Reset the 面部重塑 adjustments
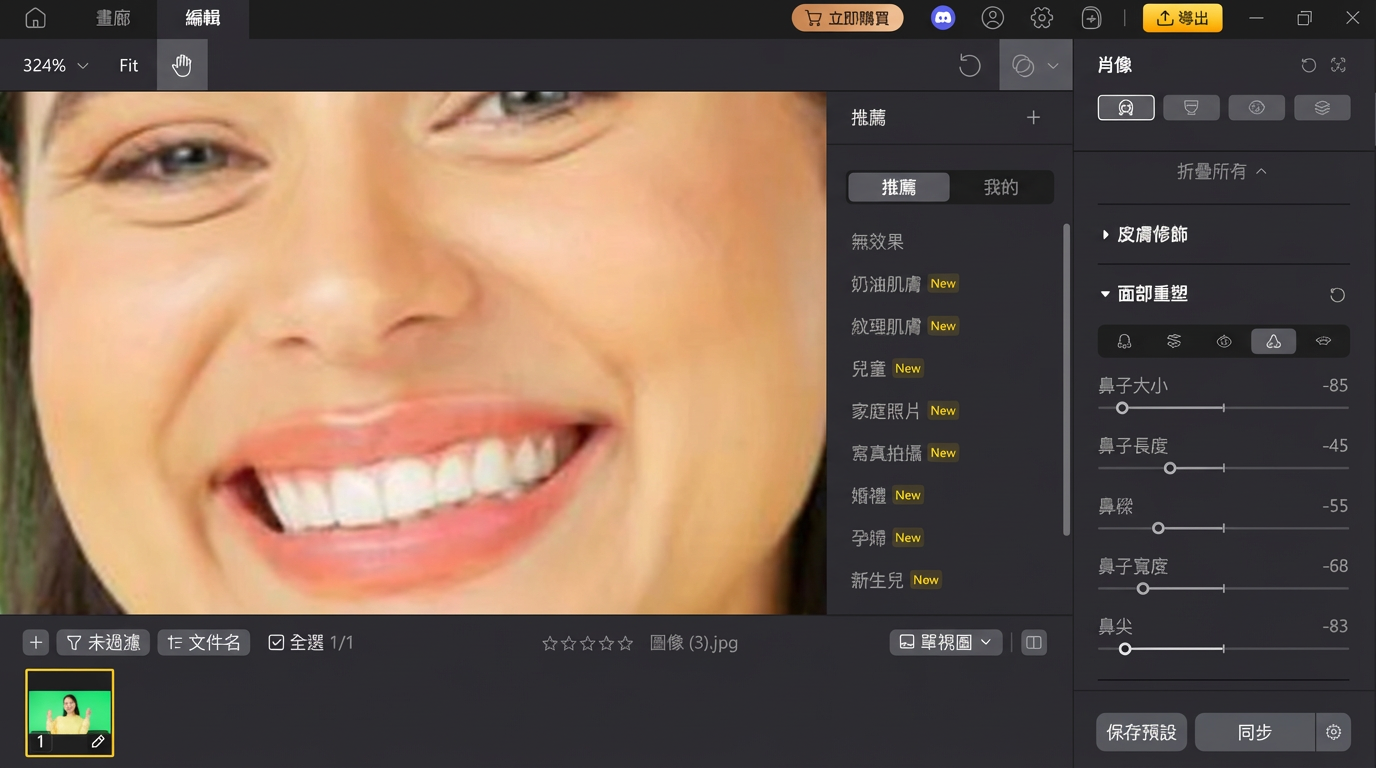1376x768 pixels. 1337,295
